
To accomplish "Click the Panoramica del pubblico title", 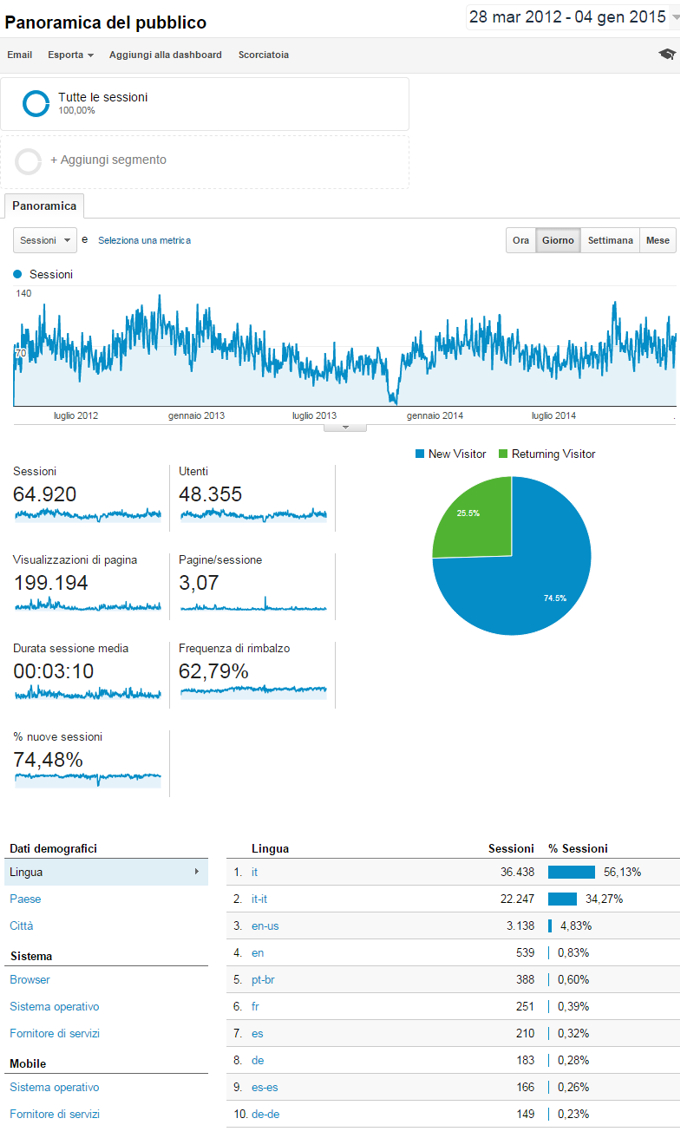I will 105,22.
